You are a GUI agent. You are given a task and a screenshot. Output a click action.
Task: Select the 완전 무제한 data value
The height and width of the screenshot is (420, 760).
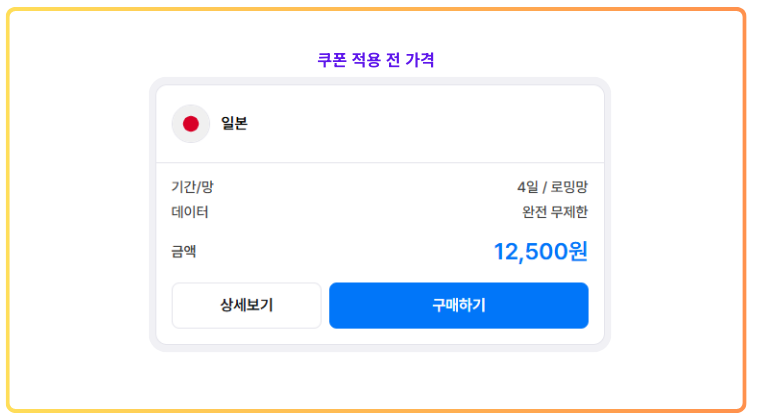point(555,212)
